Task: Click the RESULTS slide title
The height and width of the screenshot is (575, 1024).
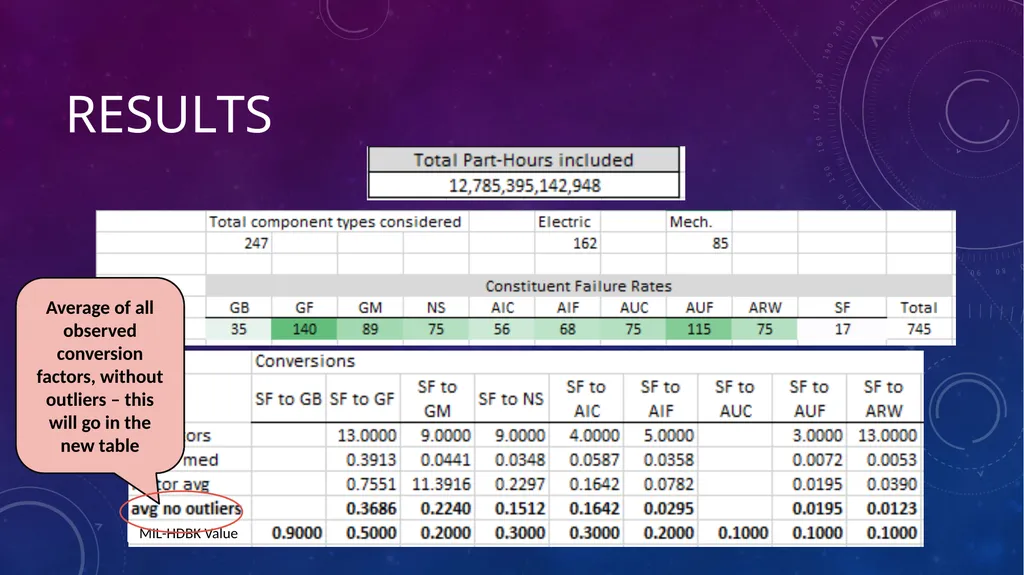Action: [x=168, y=114]
